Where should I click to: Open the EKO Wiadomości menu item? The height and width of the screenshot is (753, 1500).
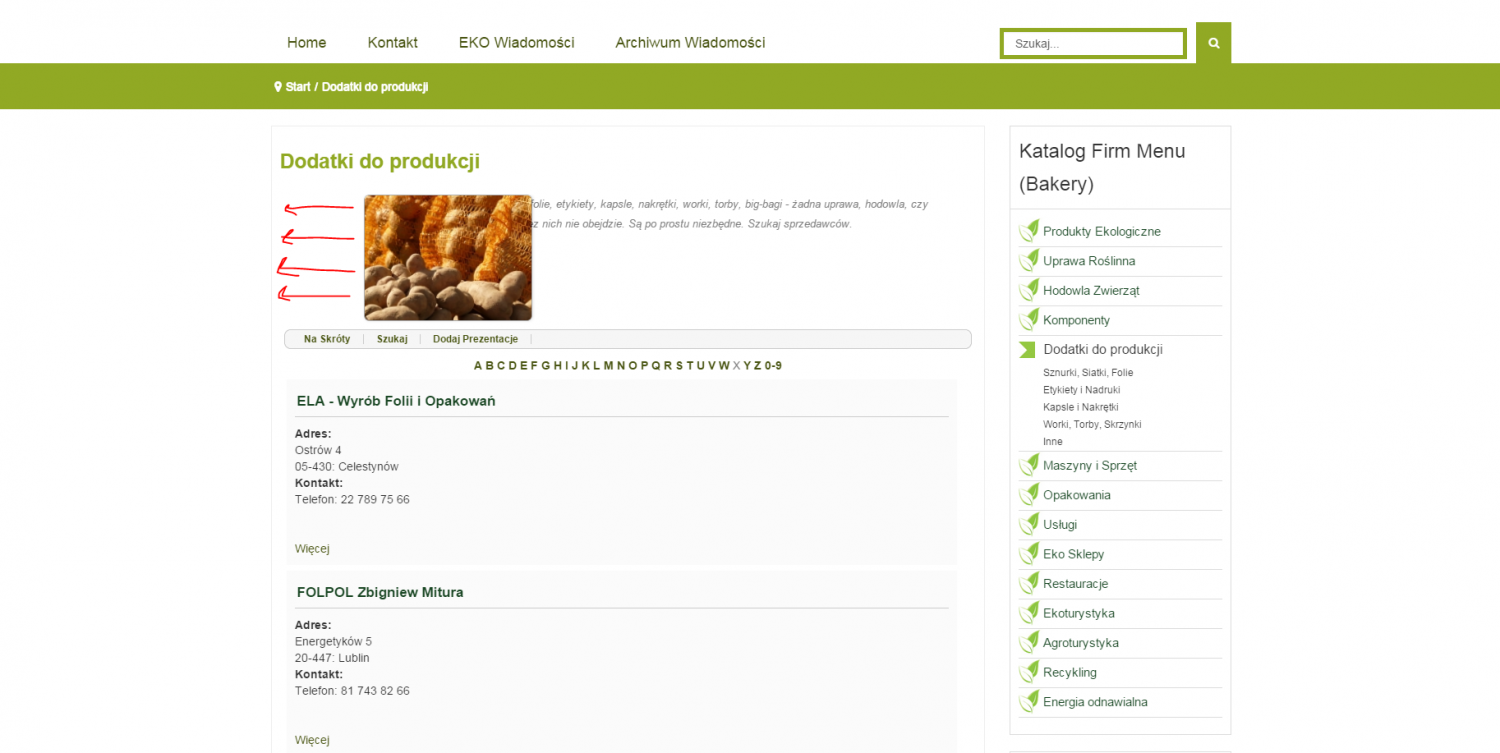click(x=516, y=43)
